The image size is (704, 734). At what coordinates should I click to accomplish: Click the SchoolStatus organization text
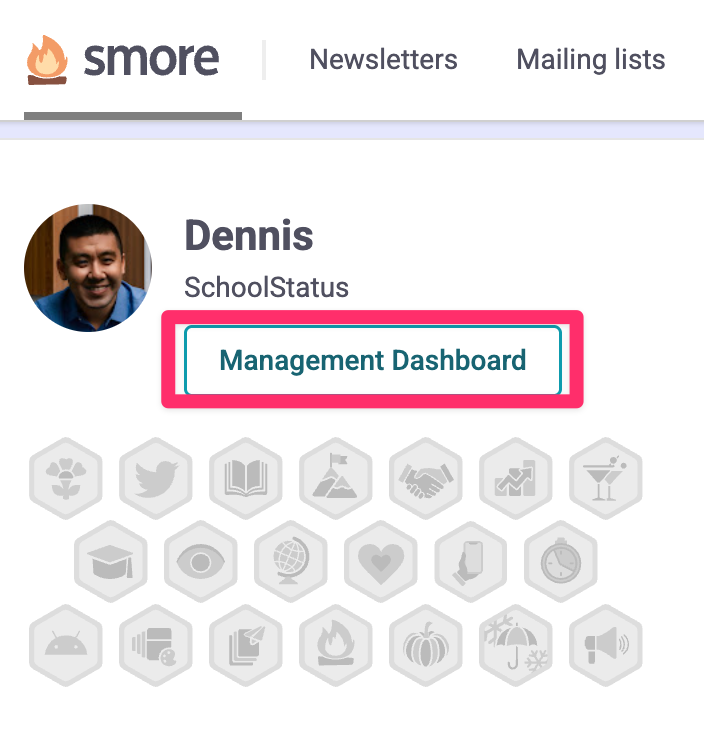[266, 288]
